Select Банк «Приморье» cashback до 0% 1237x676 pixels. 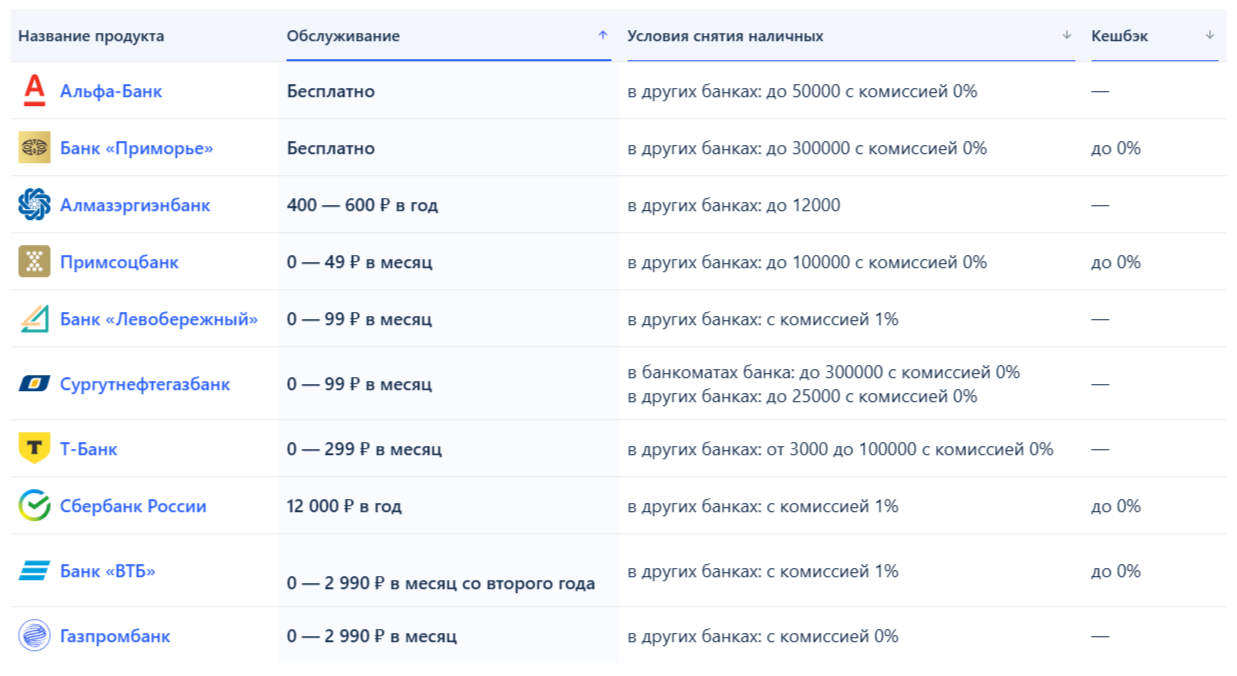coord(1116,148)
